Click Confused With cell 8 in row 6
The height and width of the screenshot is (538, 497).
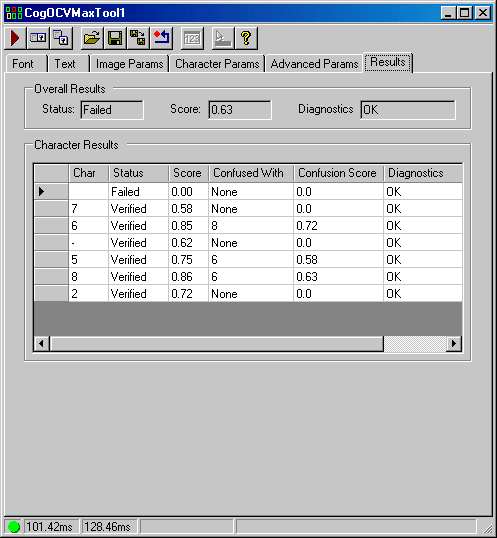click(x=251, y=225)
